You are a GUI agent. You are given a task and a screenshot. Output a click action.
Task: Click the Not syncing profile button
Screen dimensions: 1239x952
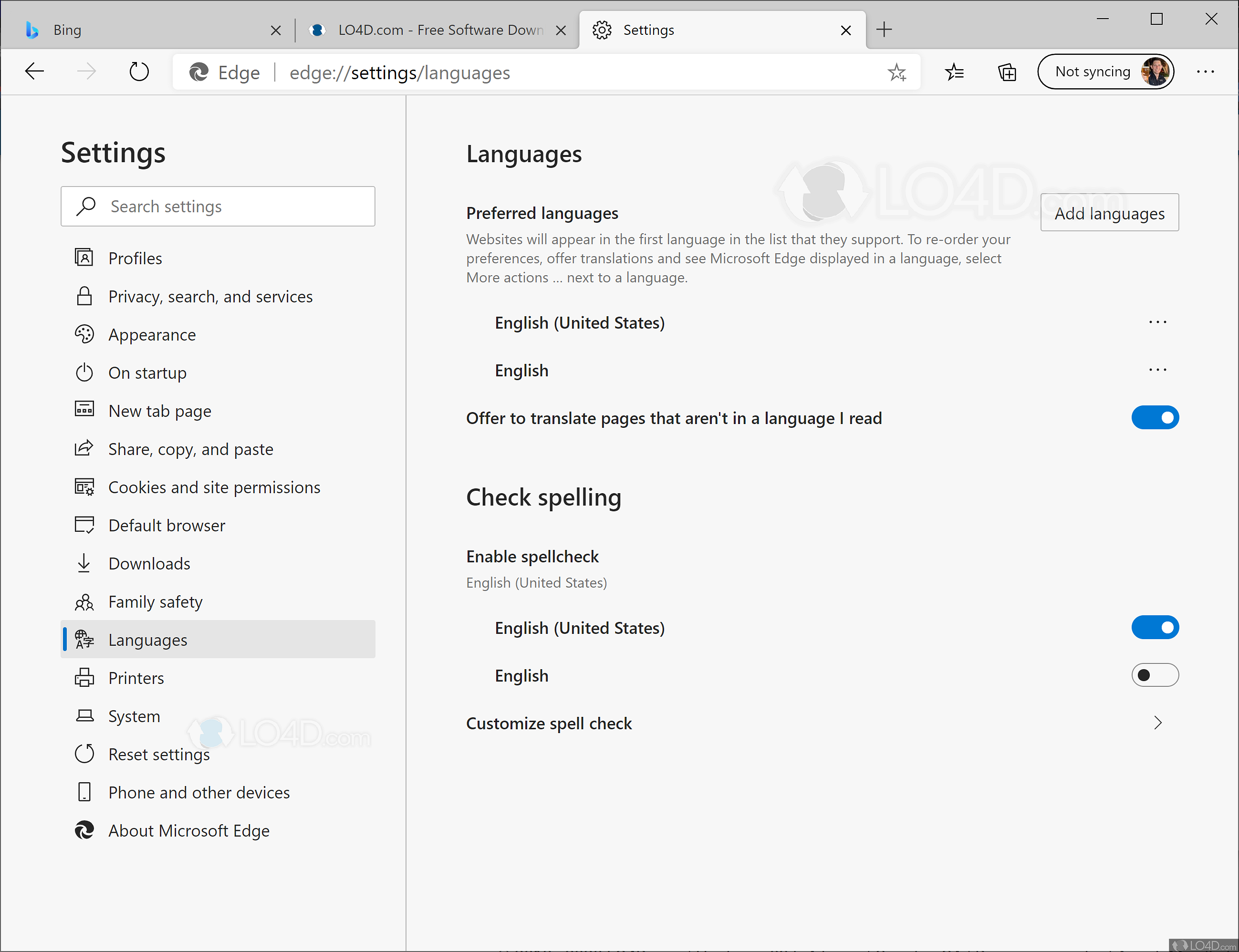click(1105, 72)
